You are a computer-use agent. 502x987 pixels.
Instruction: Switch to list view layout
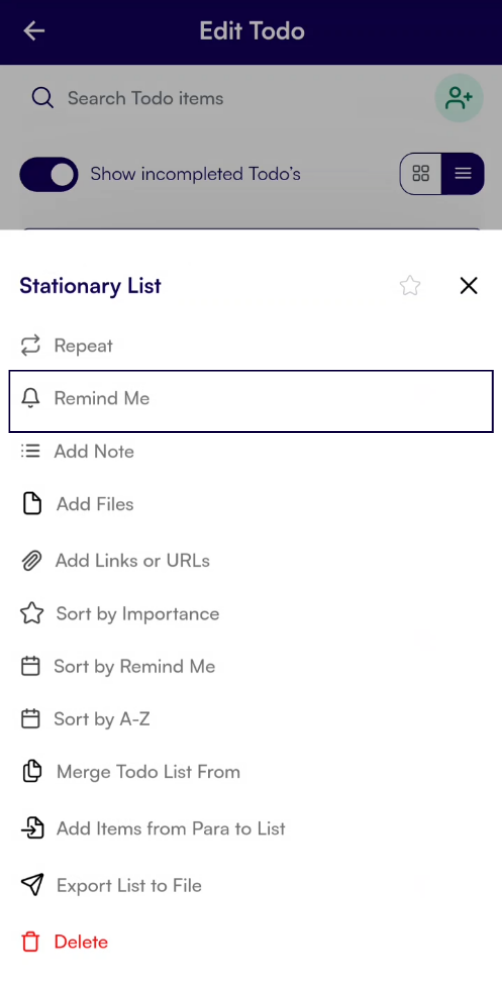pyautogui.click(x=463, y=174)
